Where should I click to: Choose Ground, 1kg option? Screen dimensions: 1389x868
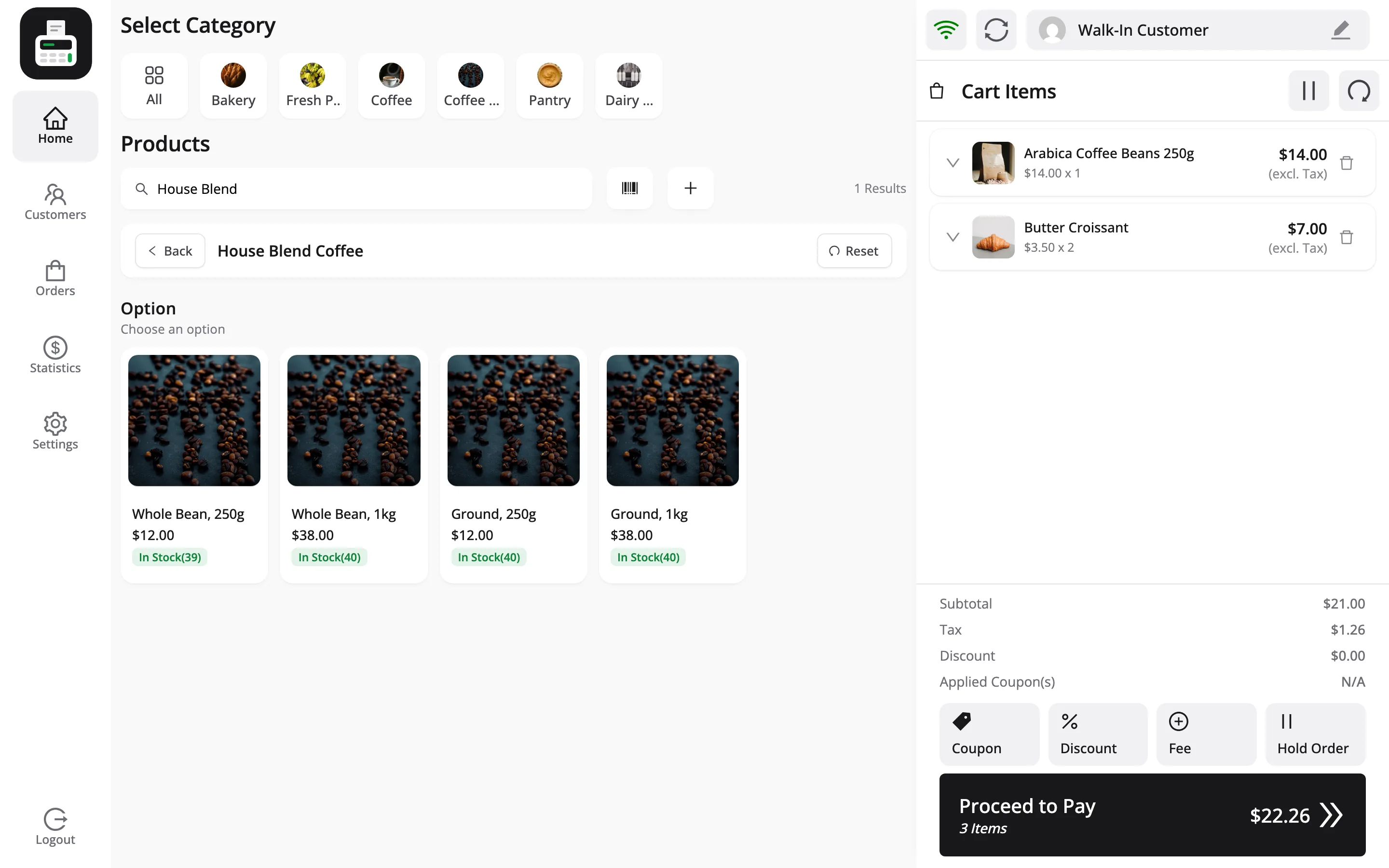coord(673,465)
